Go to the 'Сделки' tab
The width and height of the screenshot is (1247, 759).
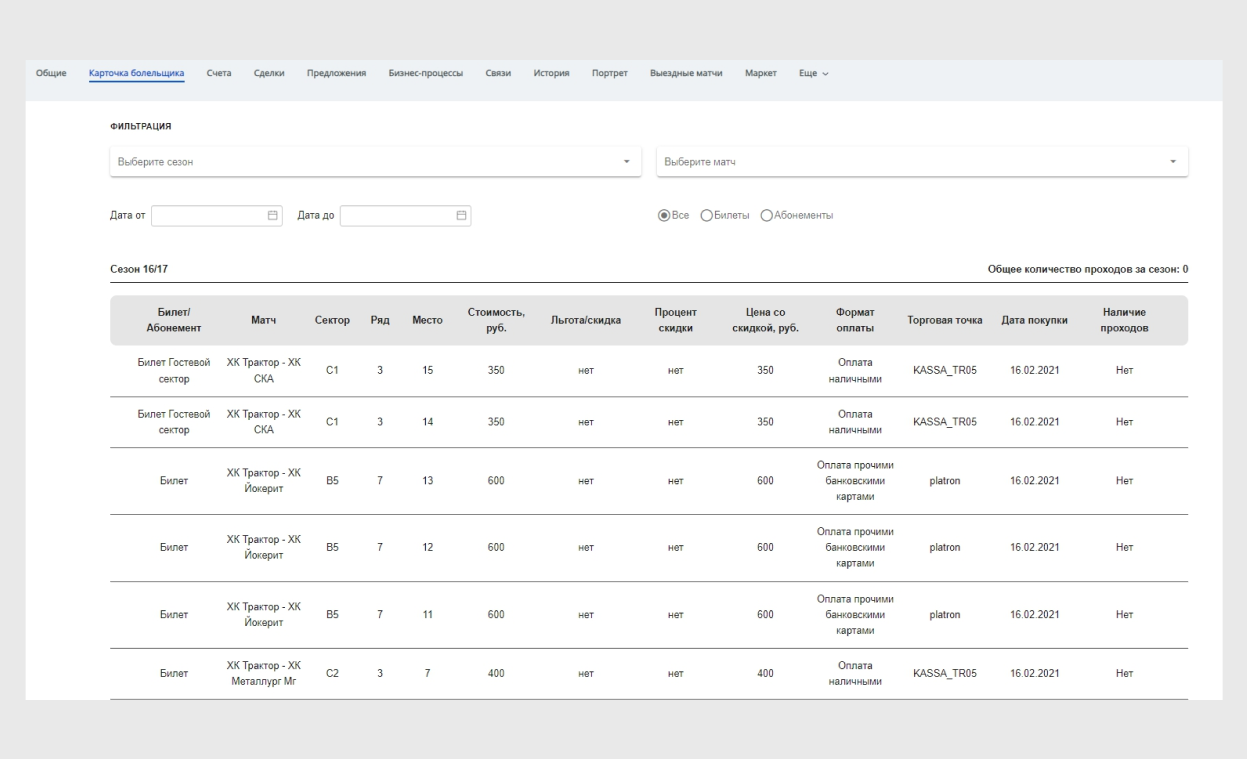click(270, 74)
